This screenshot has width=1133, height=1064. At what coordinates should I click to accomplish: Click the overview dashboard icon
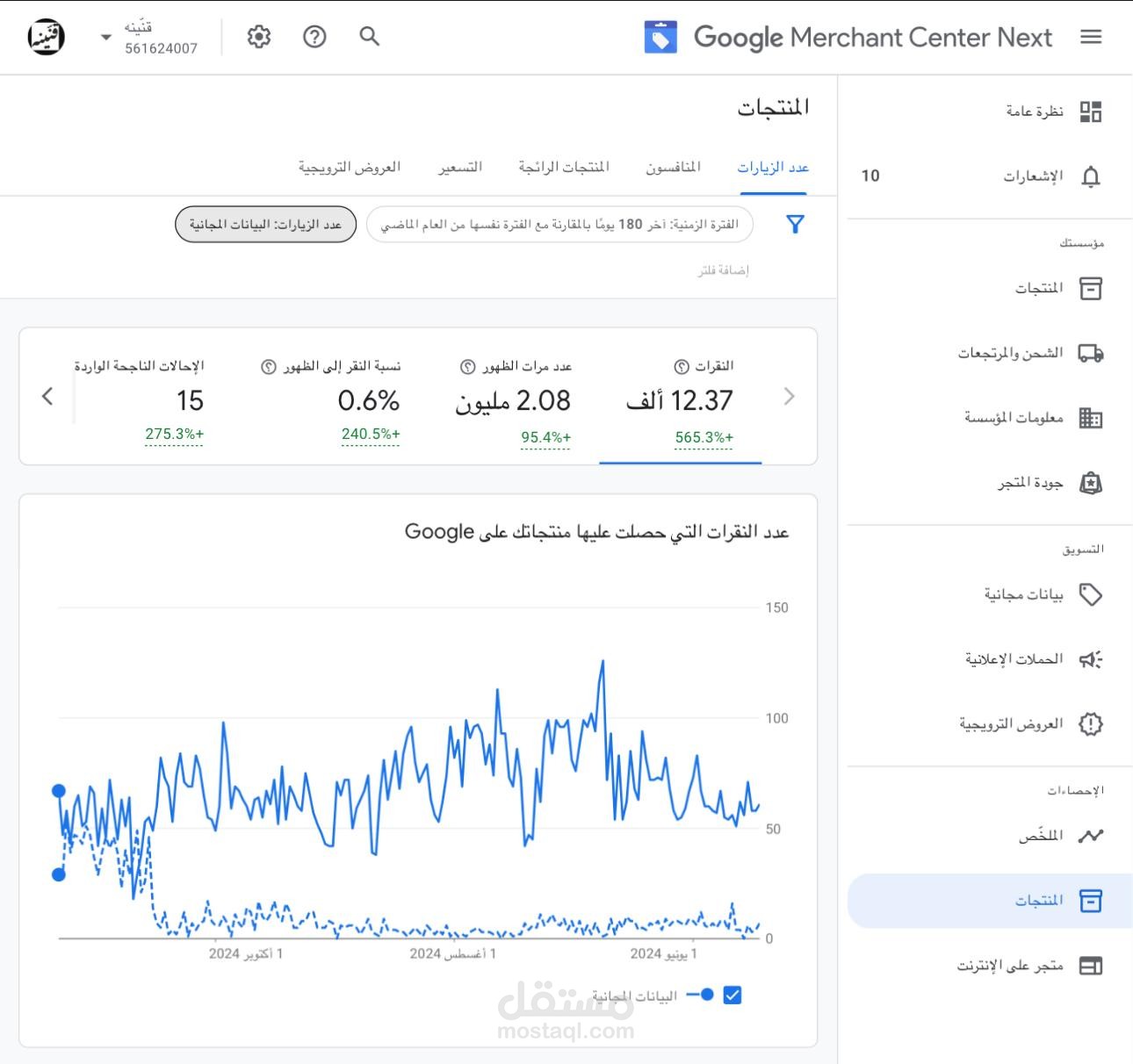pyautogui.click(x=1091, y=111)
